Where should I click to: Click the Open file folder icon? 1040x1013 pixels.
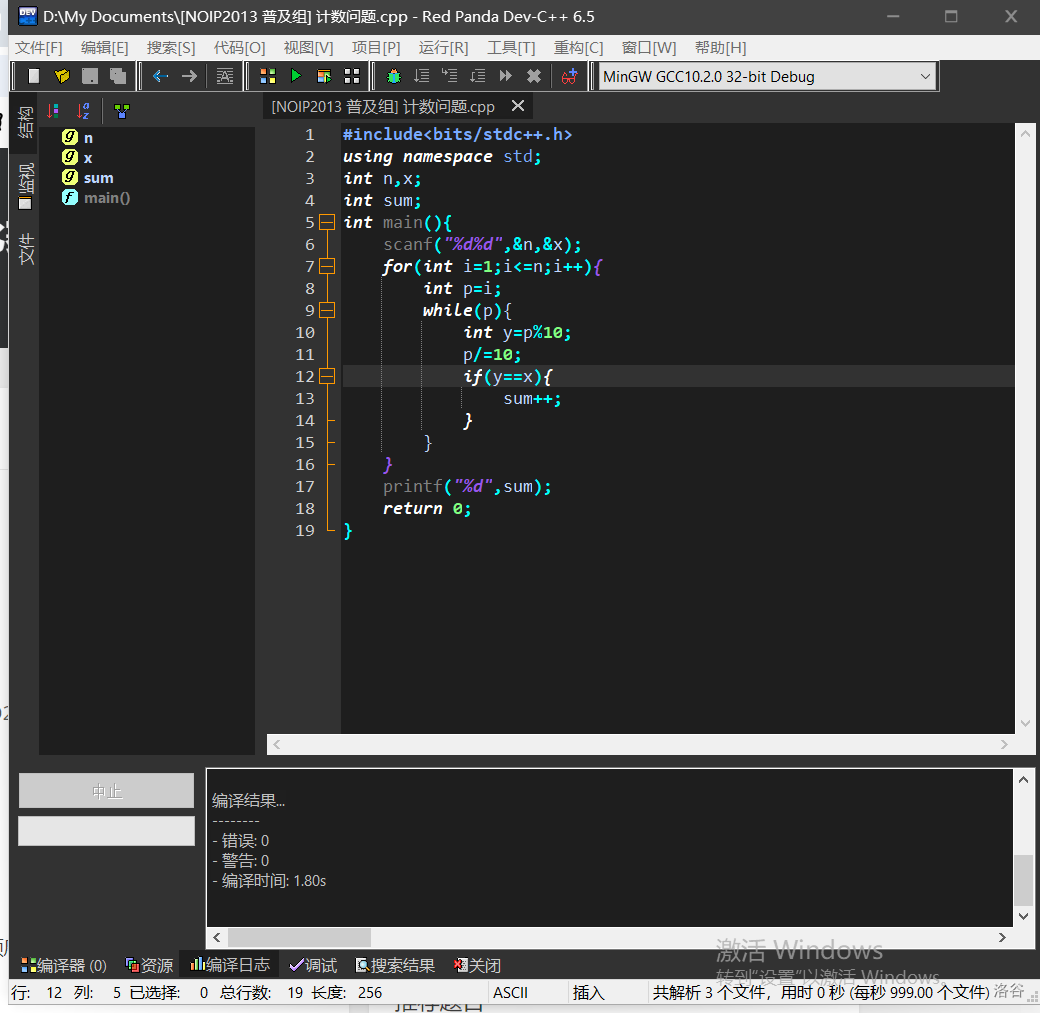[x=62, y=76]
